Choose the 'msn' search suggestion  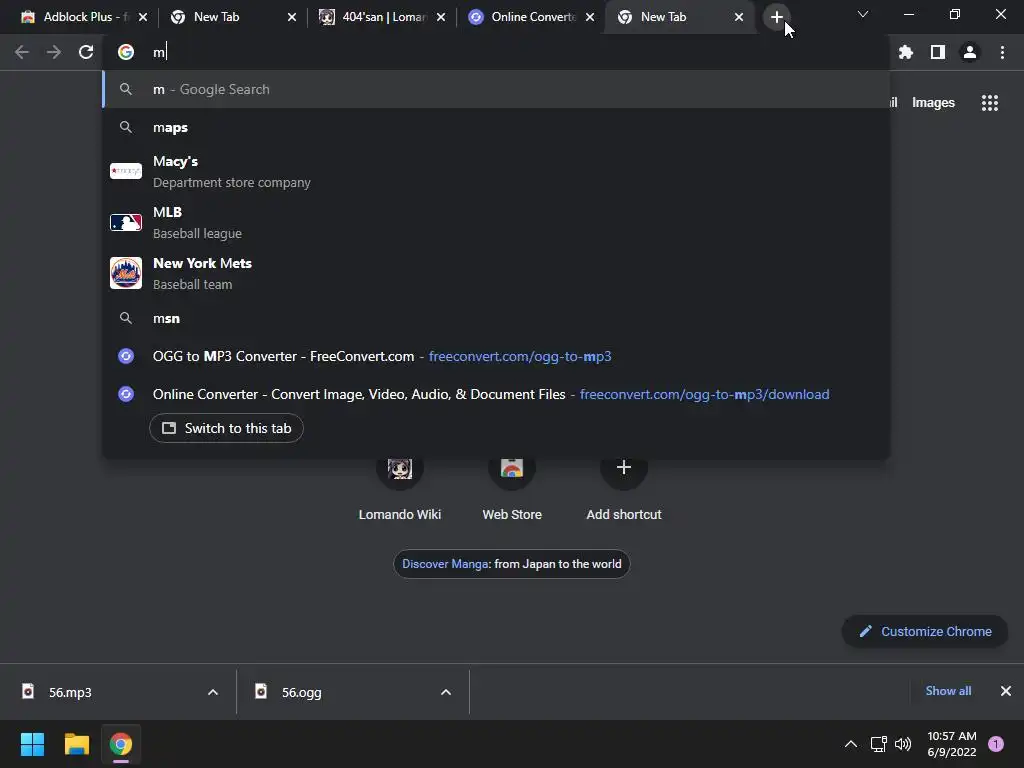click(496, 318)
